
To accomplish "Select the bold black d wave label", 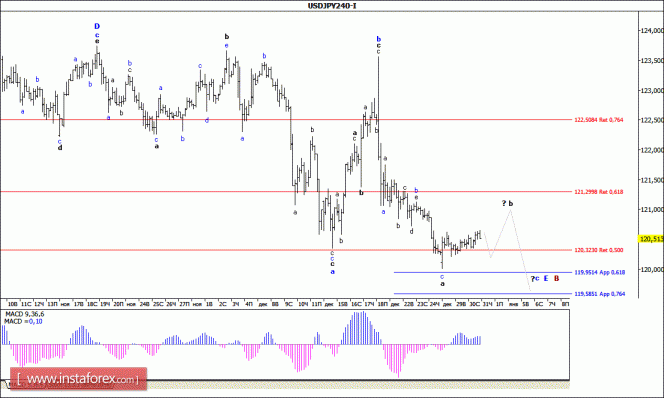I will (x=60, y=148).
